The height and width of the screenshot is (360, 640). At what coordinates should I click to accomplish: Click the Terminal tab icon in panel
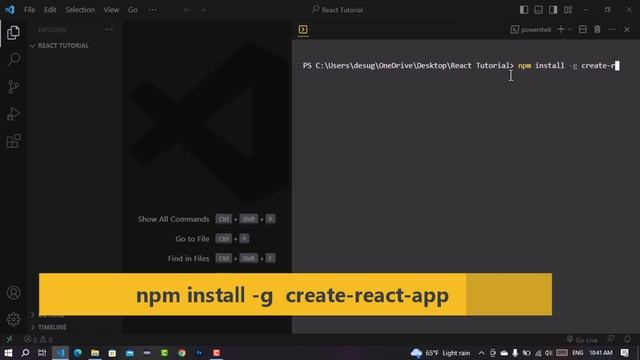click(x=303, y=29)
